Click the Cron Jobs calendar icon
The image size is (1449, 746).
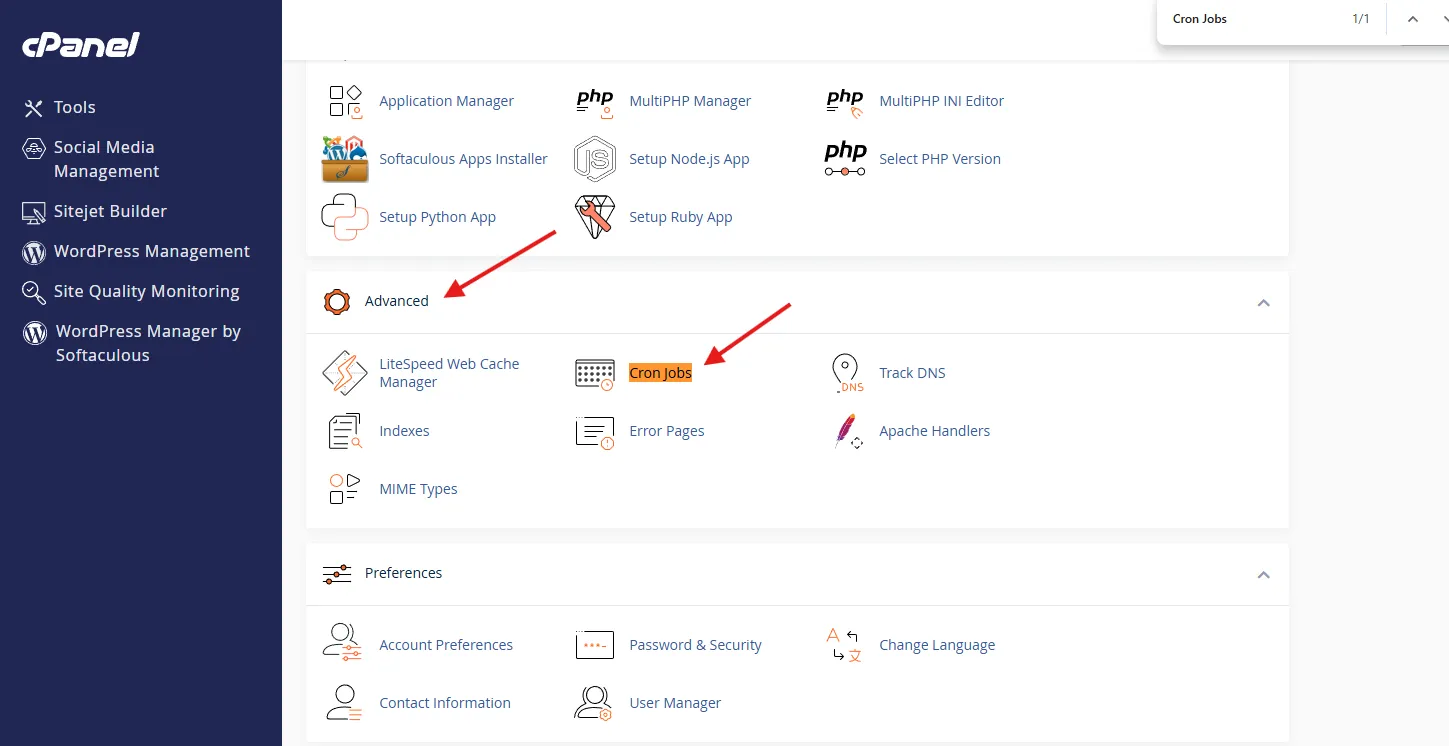coord(595,373)
